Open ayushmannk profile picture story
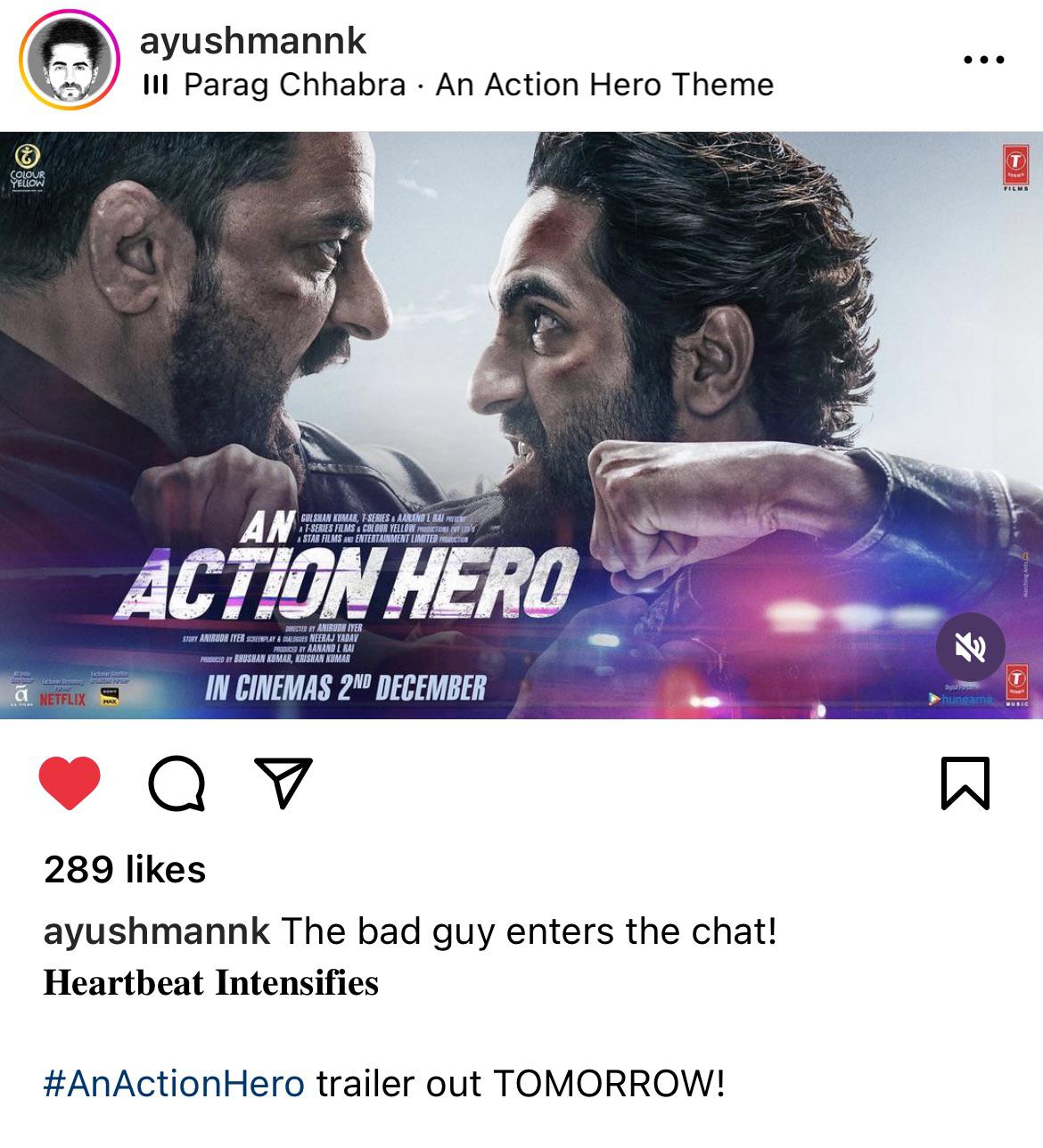 pyautogui.click(x=70, y=61)
